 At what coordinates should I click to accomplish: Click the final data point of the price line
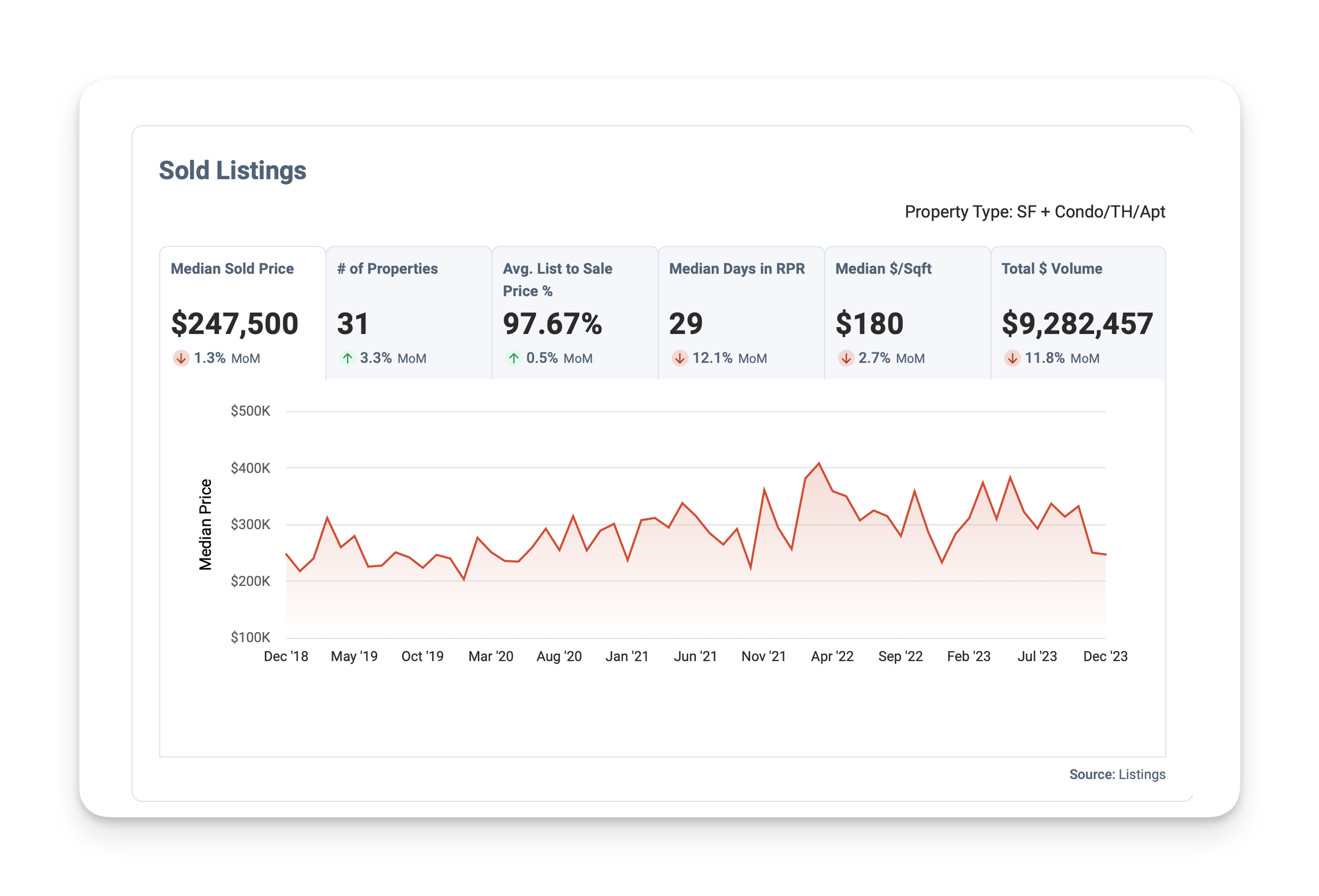click(1106, 555)
